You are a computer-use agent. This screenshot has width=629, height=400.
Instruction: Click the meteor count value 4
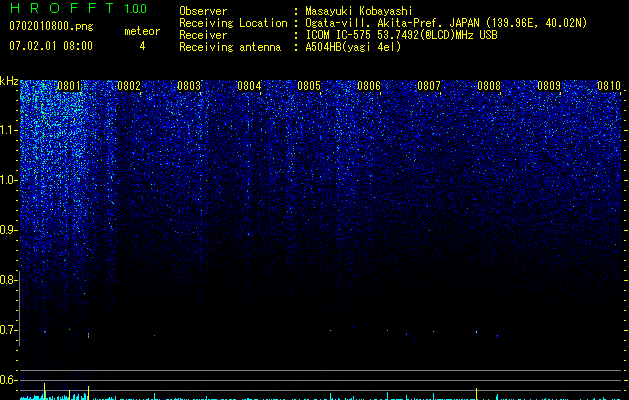tap(142, 46)
